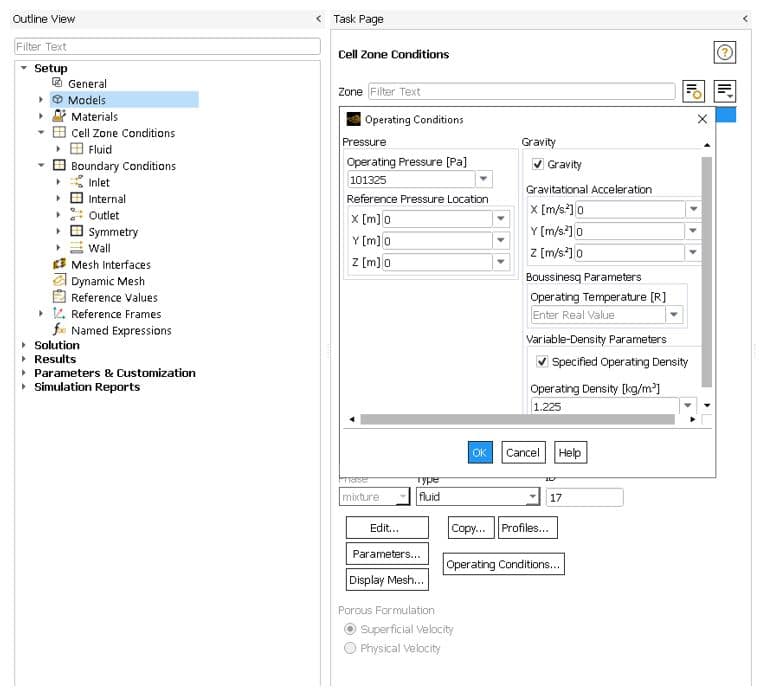The height and width of the screenshot is (697, 759).
Task: Open the zone Type fluid dropdown
Action: pyautogui.click(x=532, y=497)
